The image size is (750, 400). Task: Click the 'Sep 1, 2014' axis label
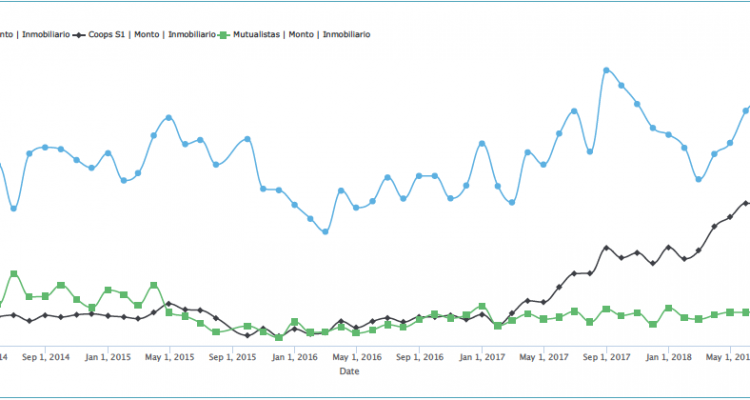click(x=45, y=356)
